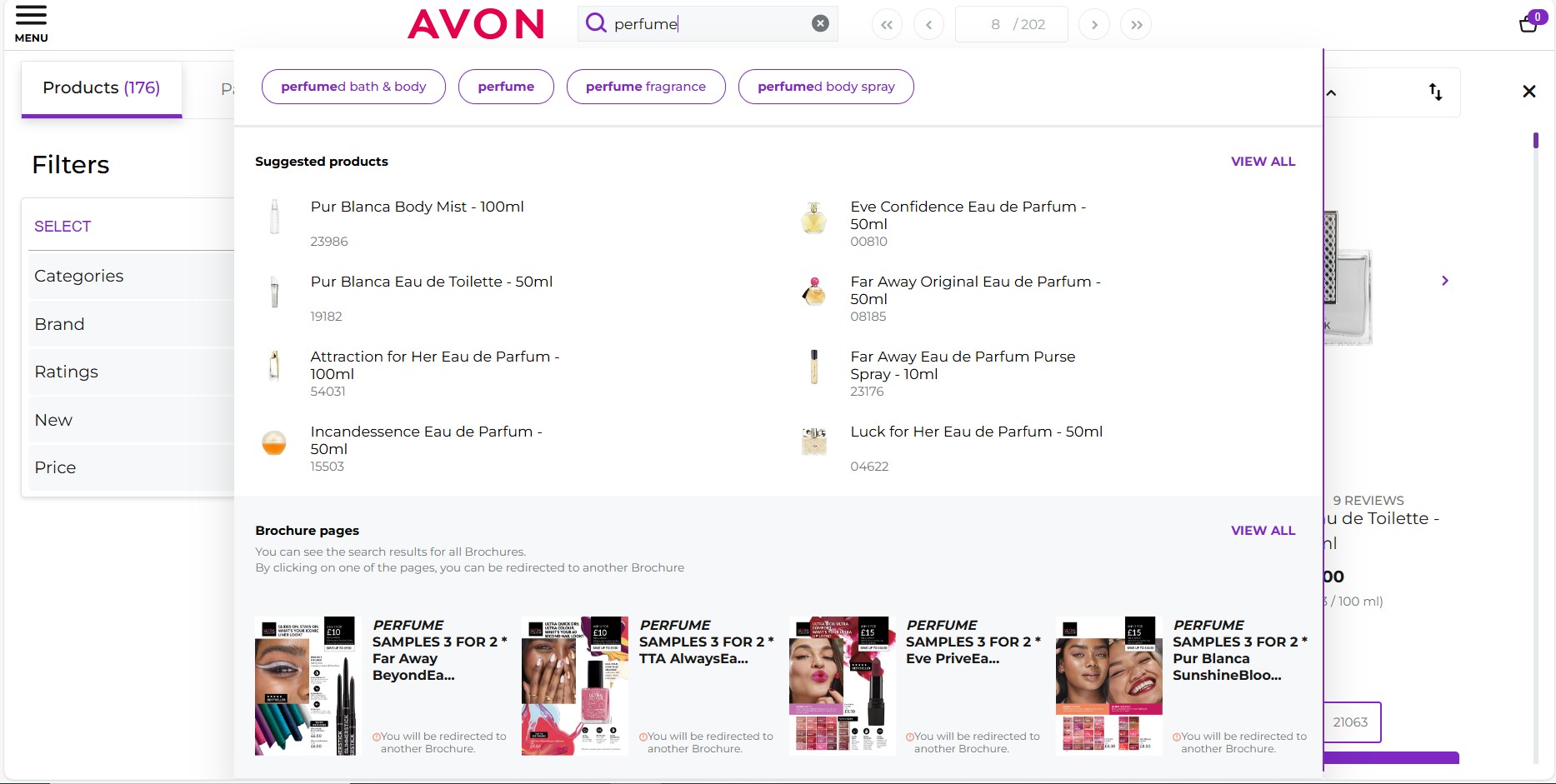Go to the next brochure page
This screenshot has height=784, width=1556.
click(x=1093, y=24)
